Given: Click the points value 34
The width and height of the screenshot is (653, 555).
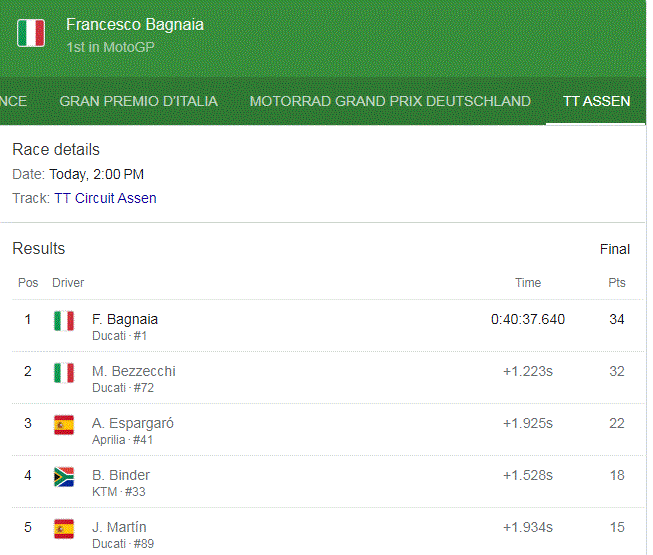Looking at the screenshot, I should click(x=617, y=319).
